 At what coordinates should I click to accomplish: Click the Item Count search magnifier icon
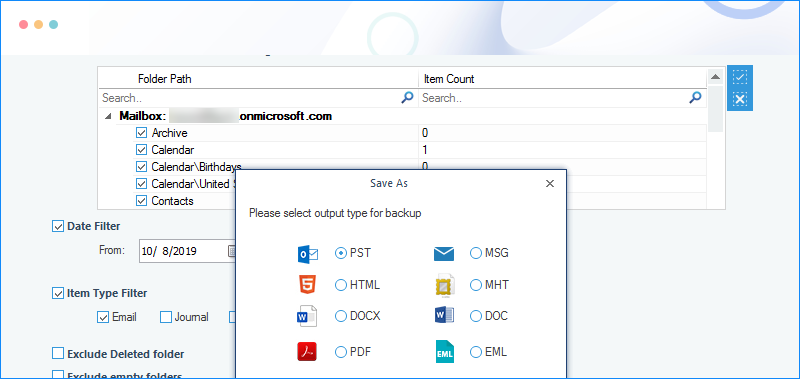(x=695, y=97)
